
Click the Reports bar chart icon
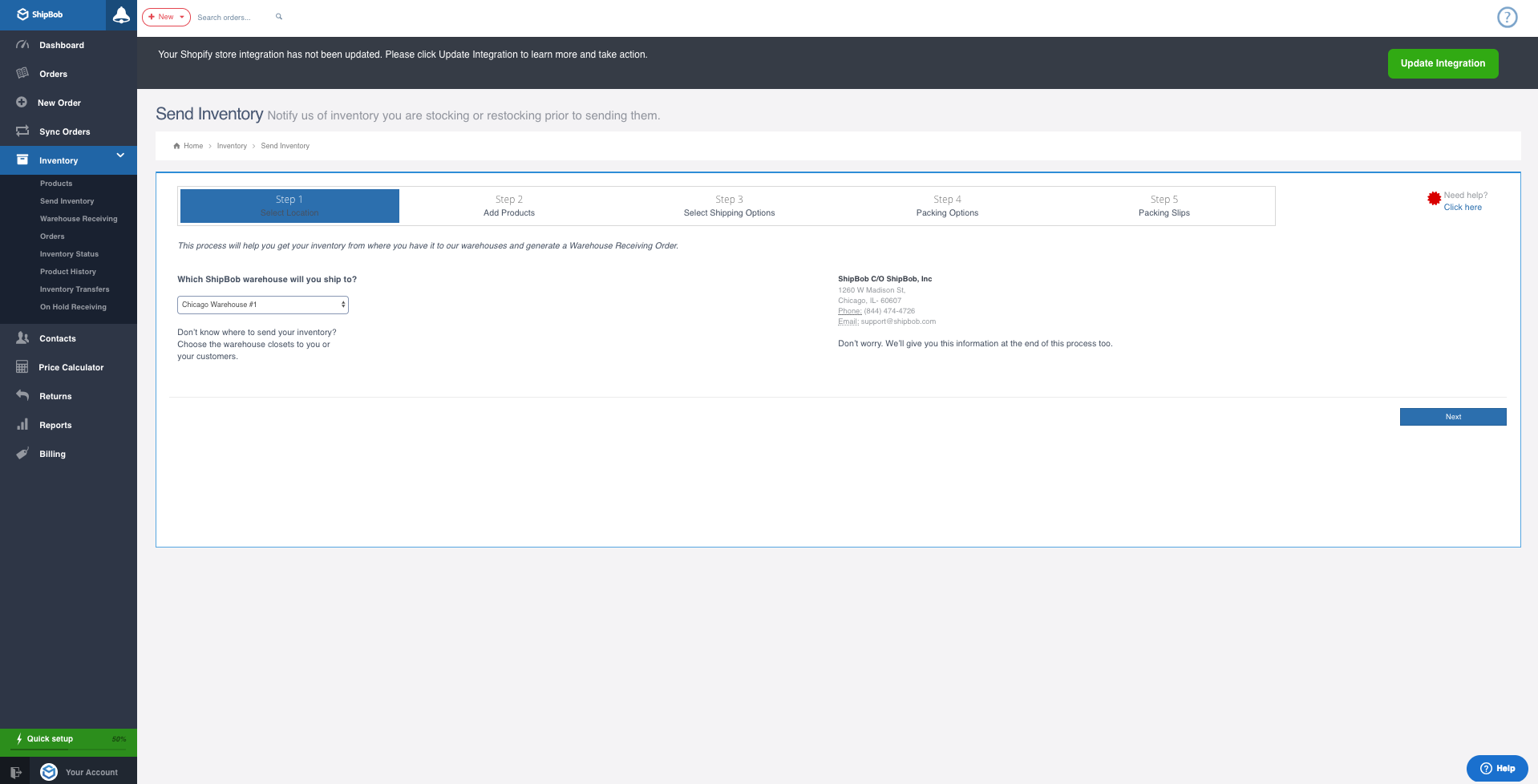coord(22,425)
